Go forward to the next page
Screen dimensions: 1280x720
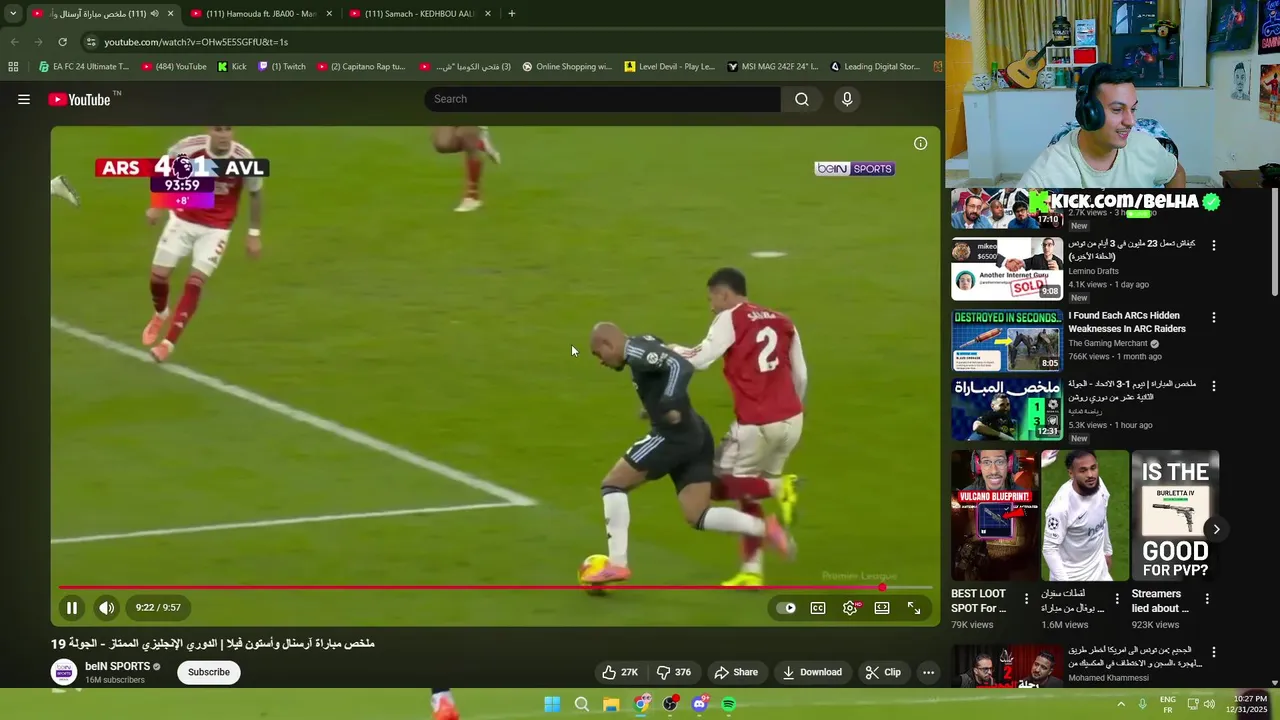pyautogui.click(x=38, y=42)
